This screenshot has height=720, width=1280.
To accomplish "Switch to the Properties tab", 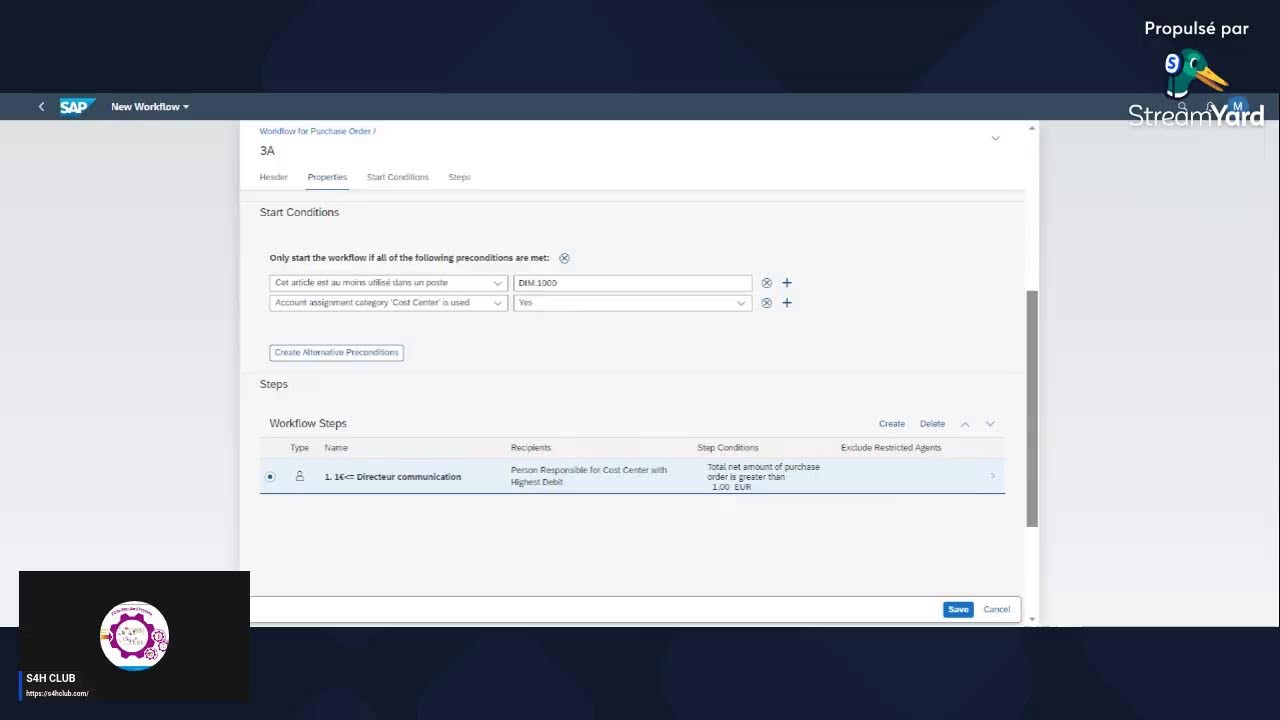I will (x=327, y=177).
